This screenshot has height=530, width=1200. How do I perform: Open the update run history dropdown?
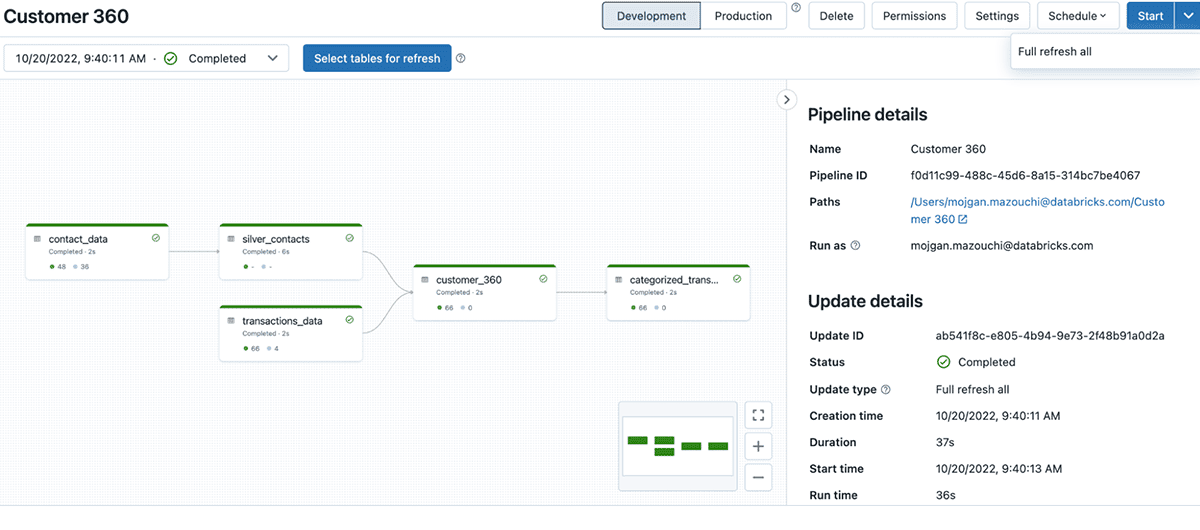click(x=146, y=58)
